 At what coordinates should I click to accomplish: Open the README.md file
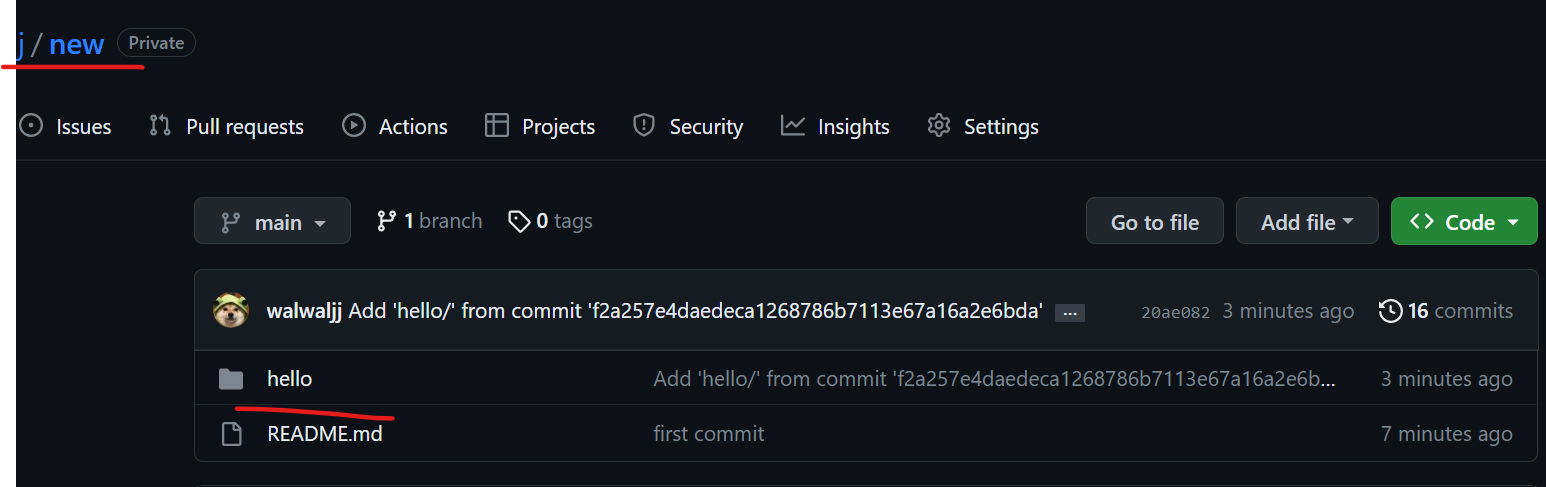325,434
